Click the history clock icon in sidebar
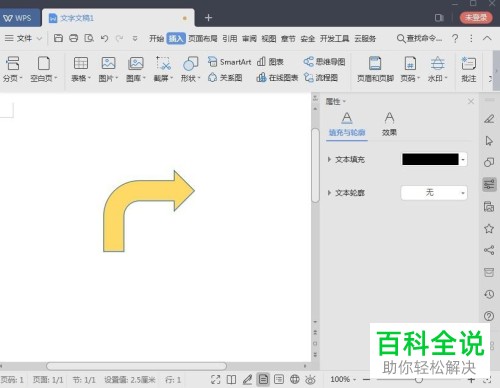Screen dimensions: 500x388 point(489,294)
